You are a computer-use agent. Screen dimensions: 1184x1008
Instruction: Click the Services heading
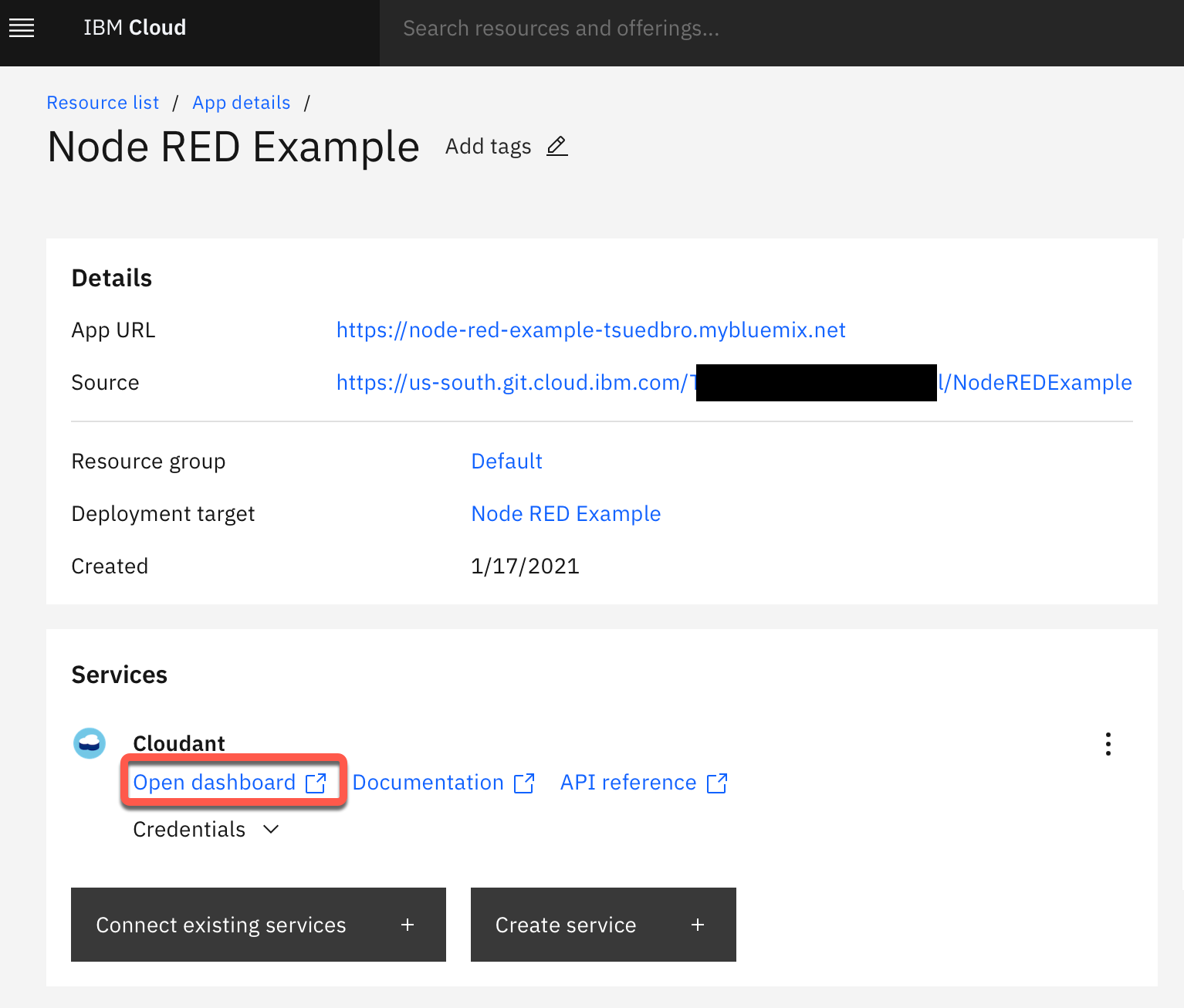pyautogui.click(x=120, y=675)
